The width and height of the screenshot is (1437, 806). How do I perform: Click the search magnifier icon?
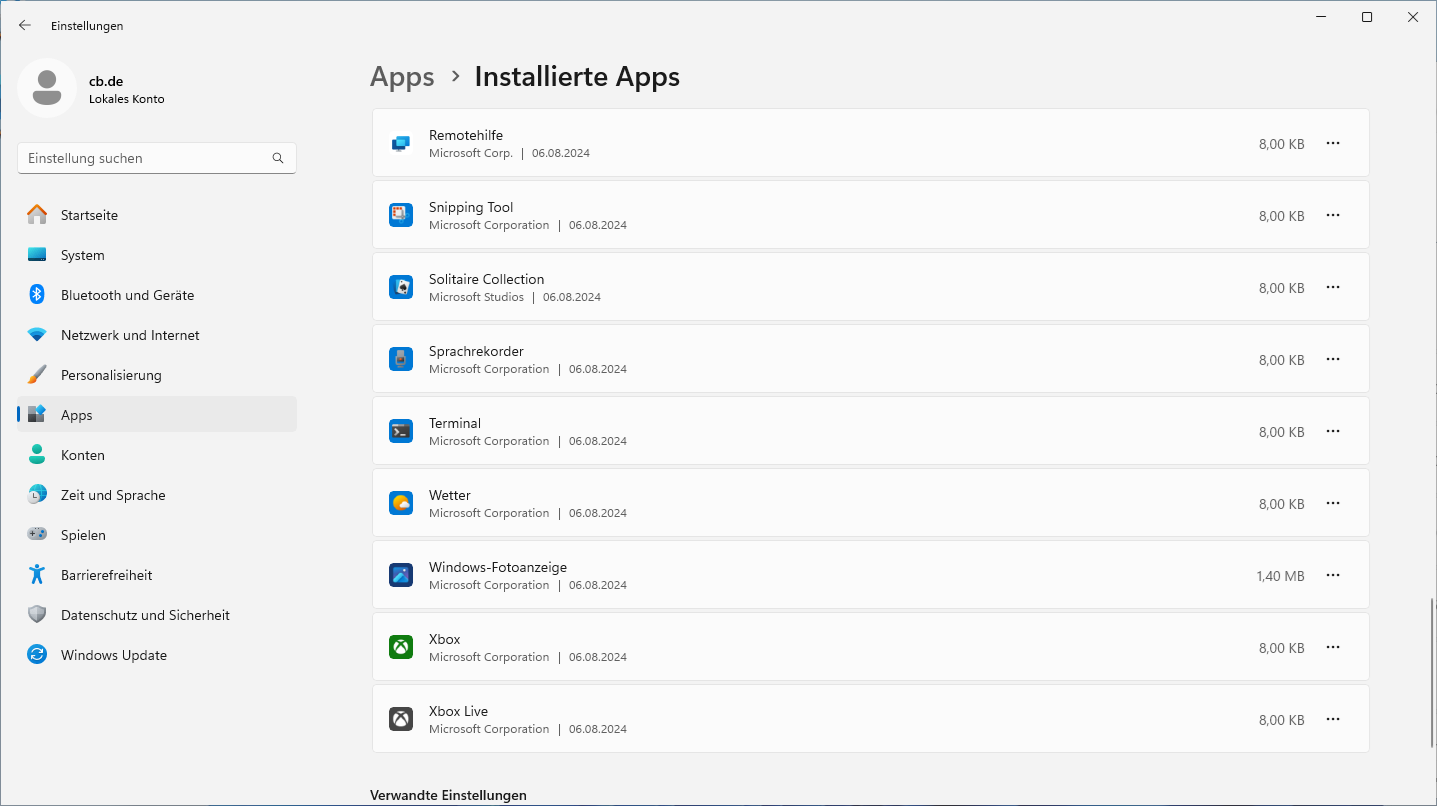coord(278,158)
